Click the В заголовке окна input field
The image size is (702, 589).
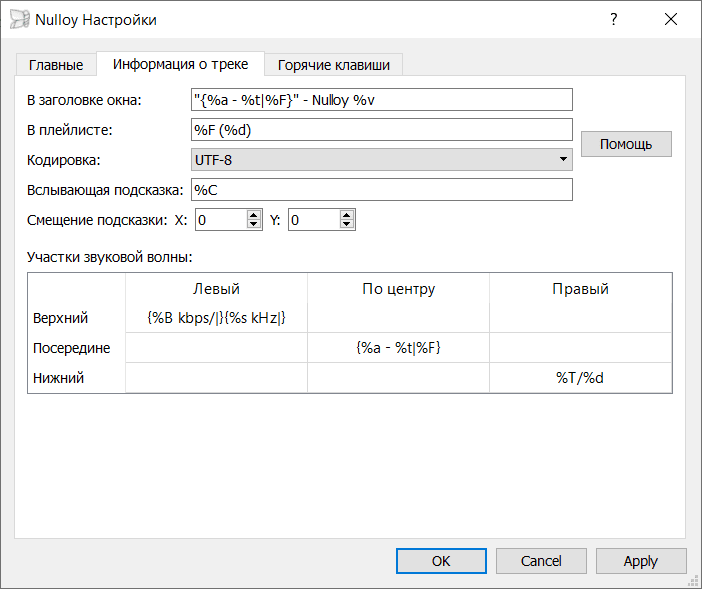381,100
